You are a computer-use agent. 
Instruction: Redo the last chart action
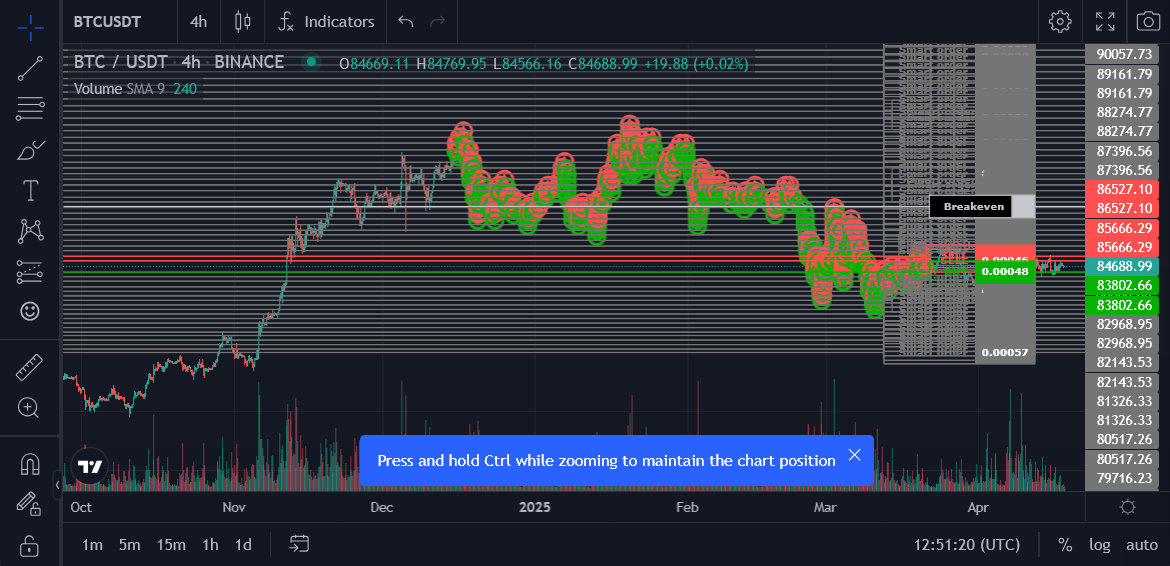click(x=438, y=22)
